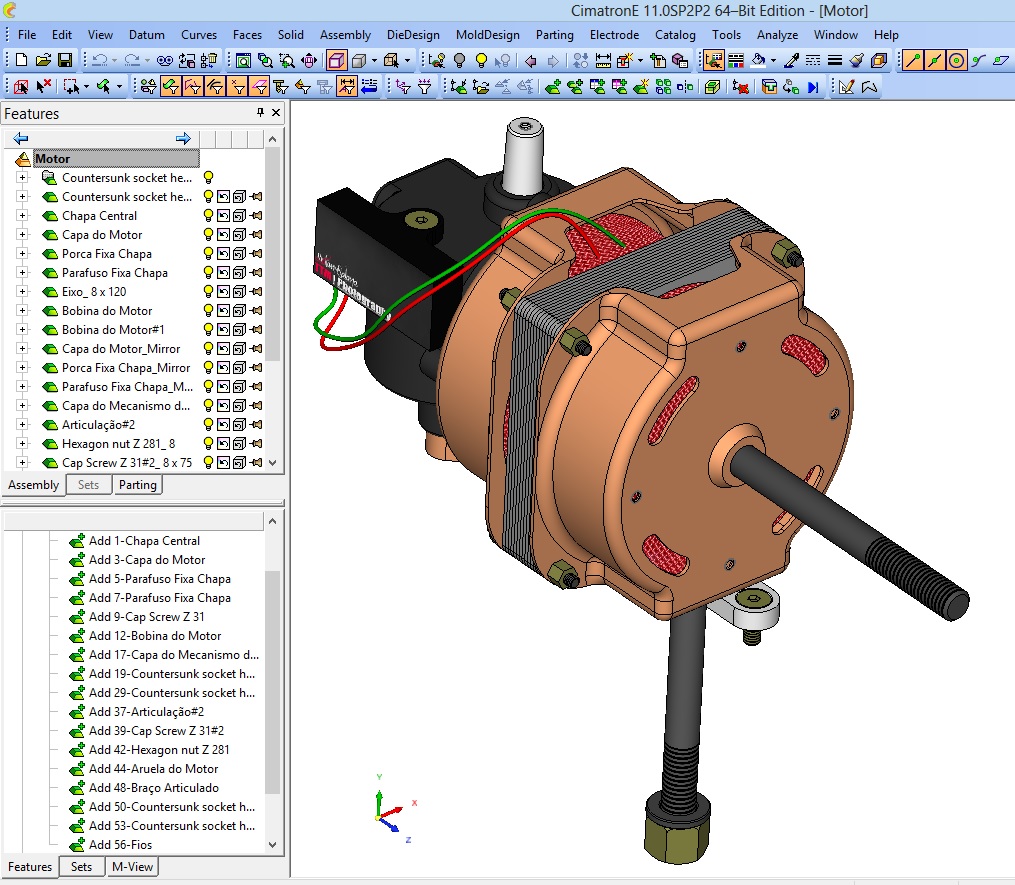Click the yellow light bulb Show icon
This screenshot has width=1015, height=885.
[x=481, y=60]
